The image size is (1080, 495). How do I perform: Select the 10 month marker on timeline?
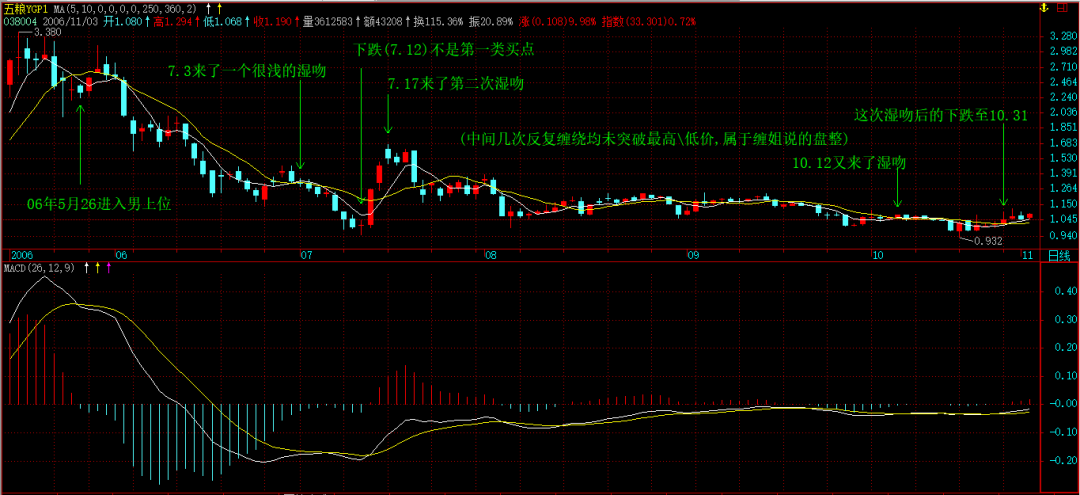pyautogui.click(x=878, y=255)
